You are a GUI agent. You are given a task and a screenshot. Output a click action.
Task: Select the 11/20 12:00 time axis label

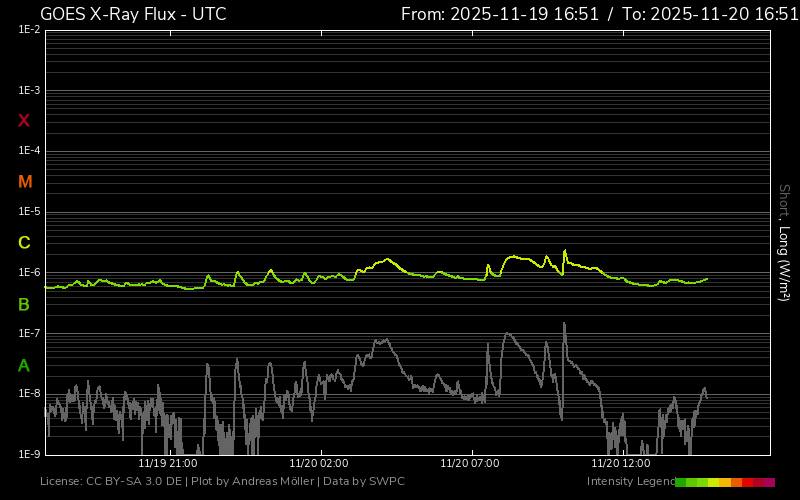pyautogui.click(x=620, y=463)
